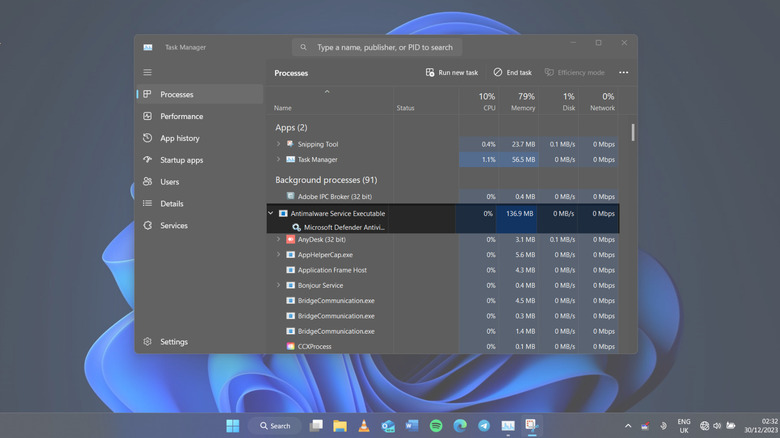
Task: Click the Task Manager search field
Action: tap(384, 47)
